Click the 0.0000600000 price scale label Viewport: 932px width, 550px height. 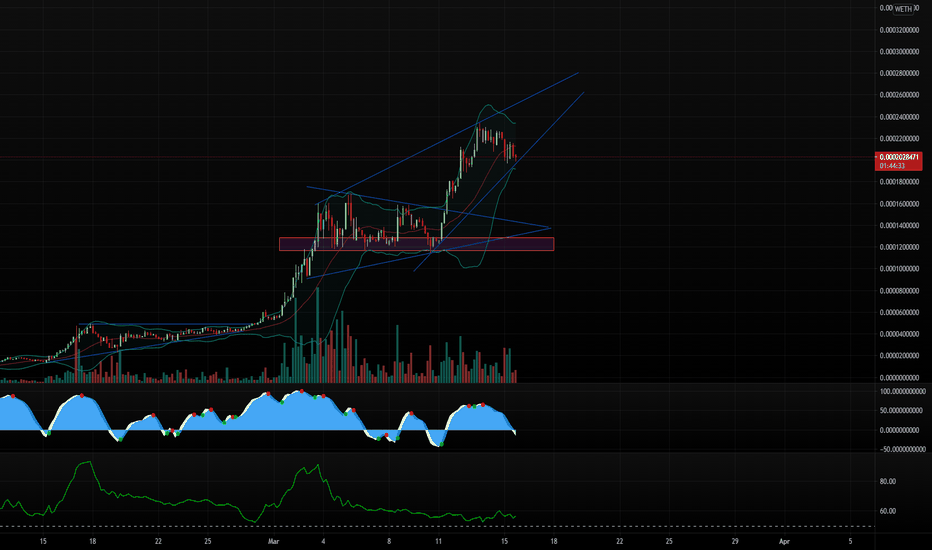click(x=899, y=312)
